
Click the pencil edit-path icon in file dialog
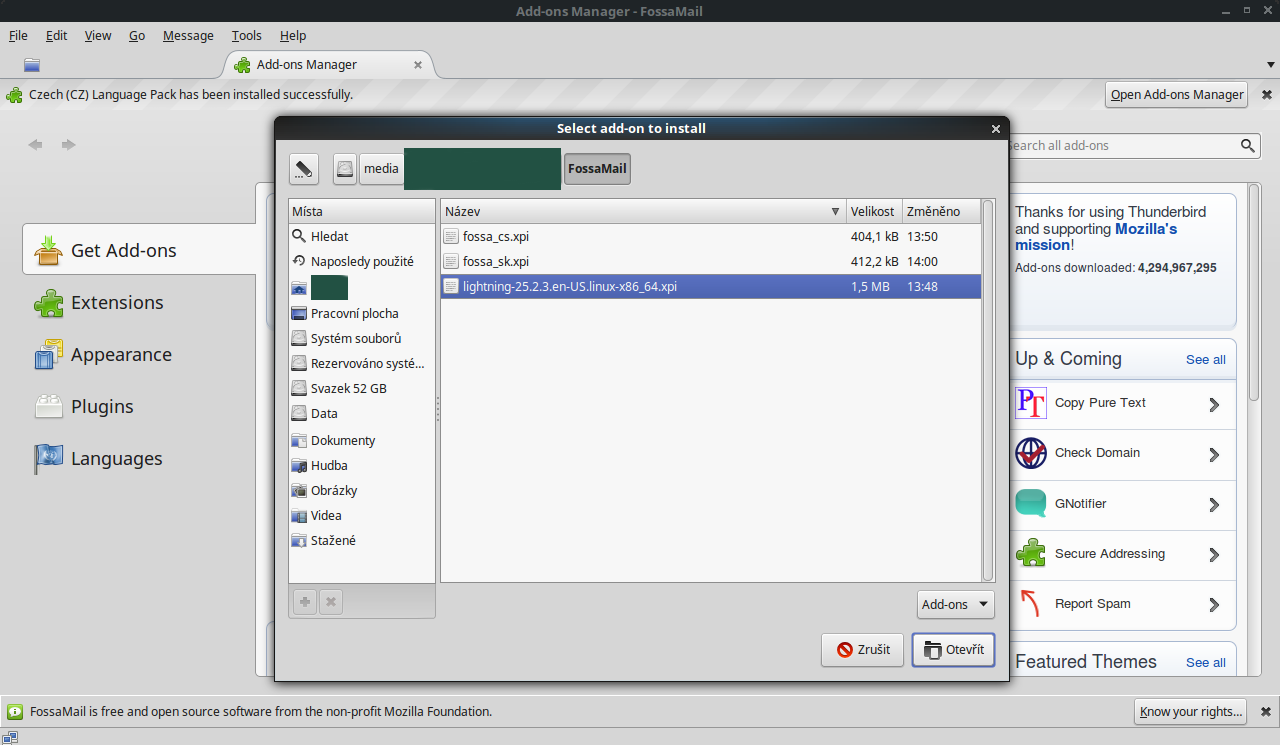pyautogui.click(x=304, y=169)
